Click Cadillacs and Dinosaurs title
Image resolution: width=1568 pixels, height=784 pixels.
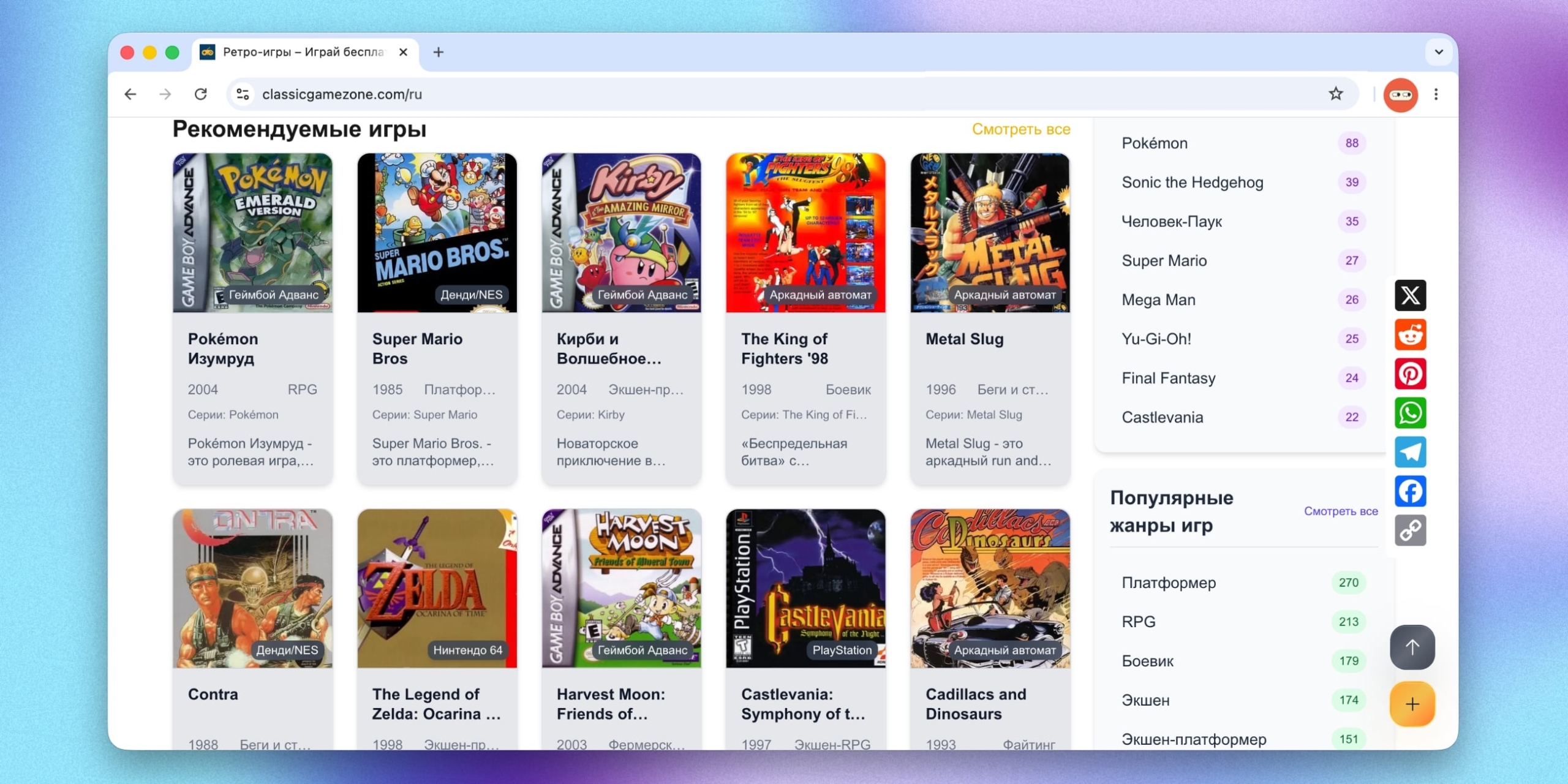pos(975,704)
